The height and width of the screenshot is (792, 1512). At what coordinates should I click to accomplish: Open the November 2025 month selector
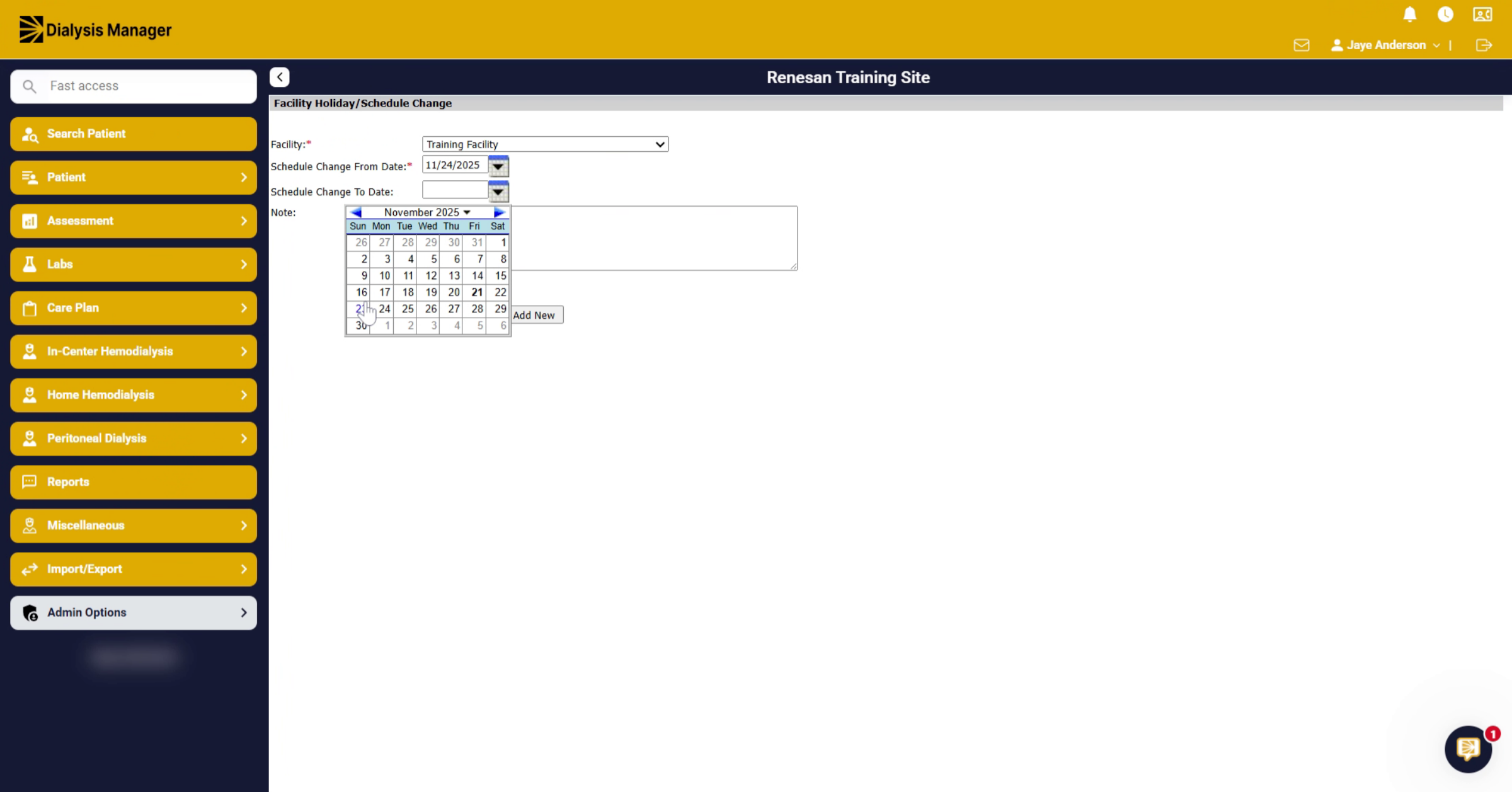click(427, 212)
